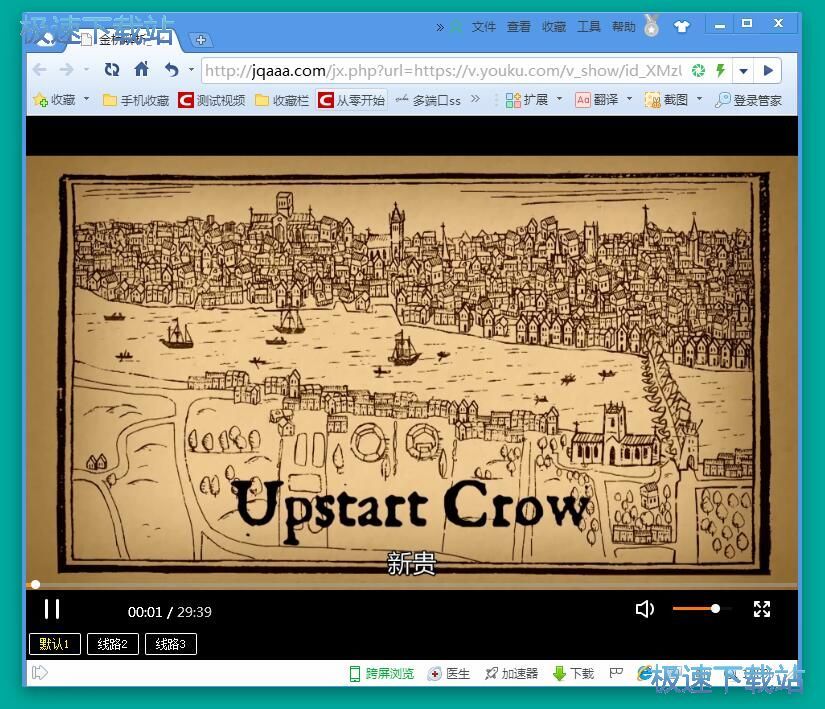Viewport: 825px width, 709px height.
Task: Pause the video playback
Action: pyautogui.click(x=52, y=610)
